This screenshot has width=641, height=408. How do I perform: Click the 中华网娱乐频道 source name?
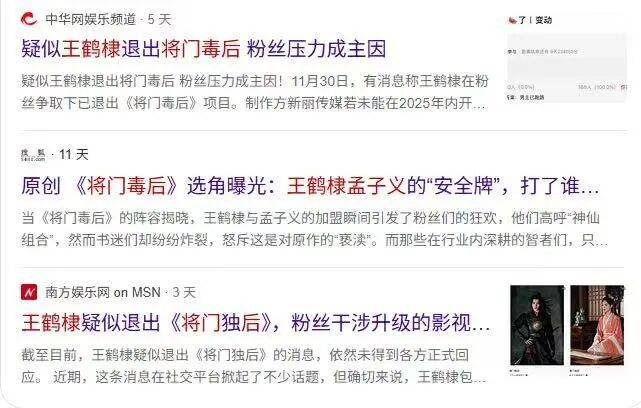coord(90,19)
